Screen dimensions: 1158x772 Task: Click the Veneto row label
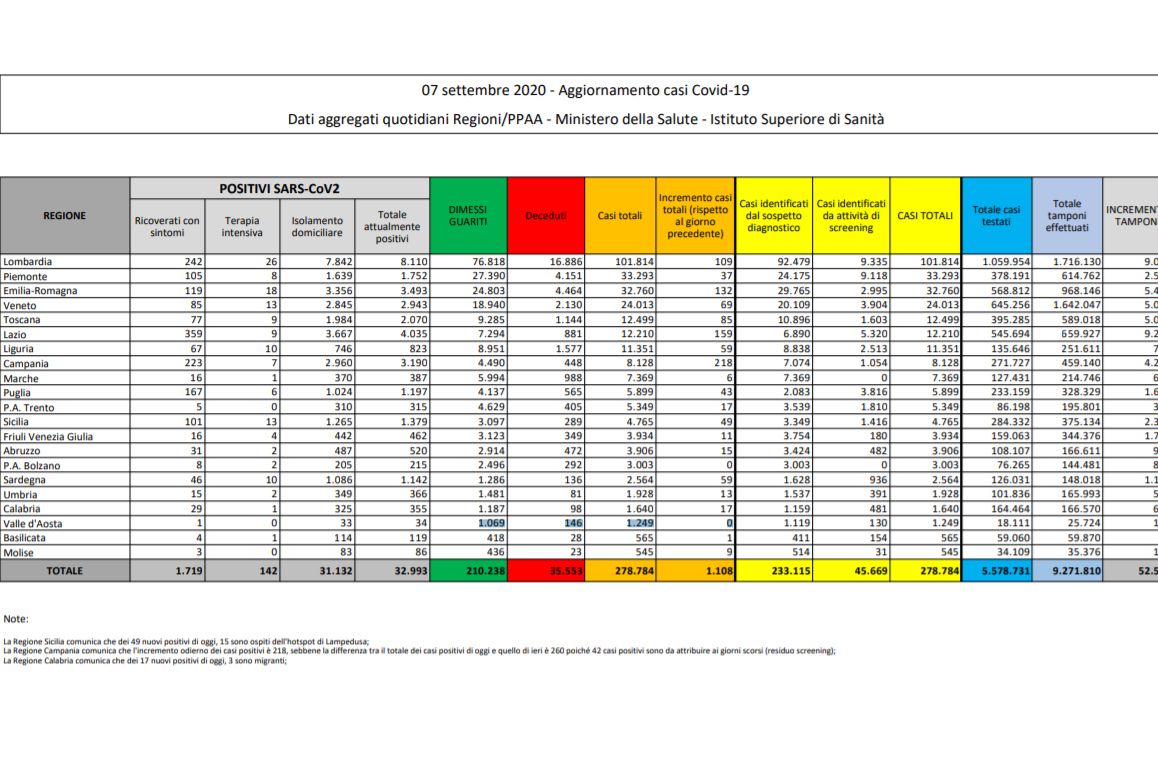19,305
